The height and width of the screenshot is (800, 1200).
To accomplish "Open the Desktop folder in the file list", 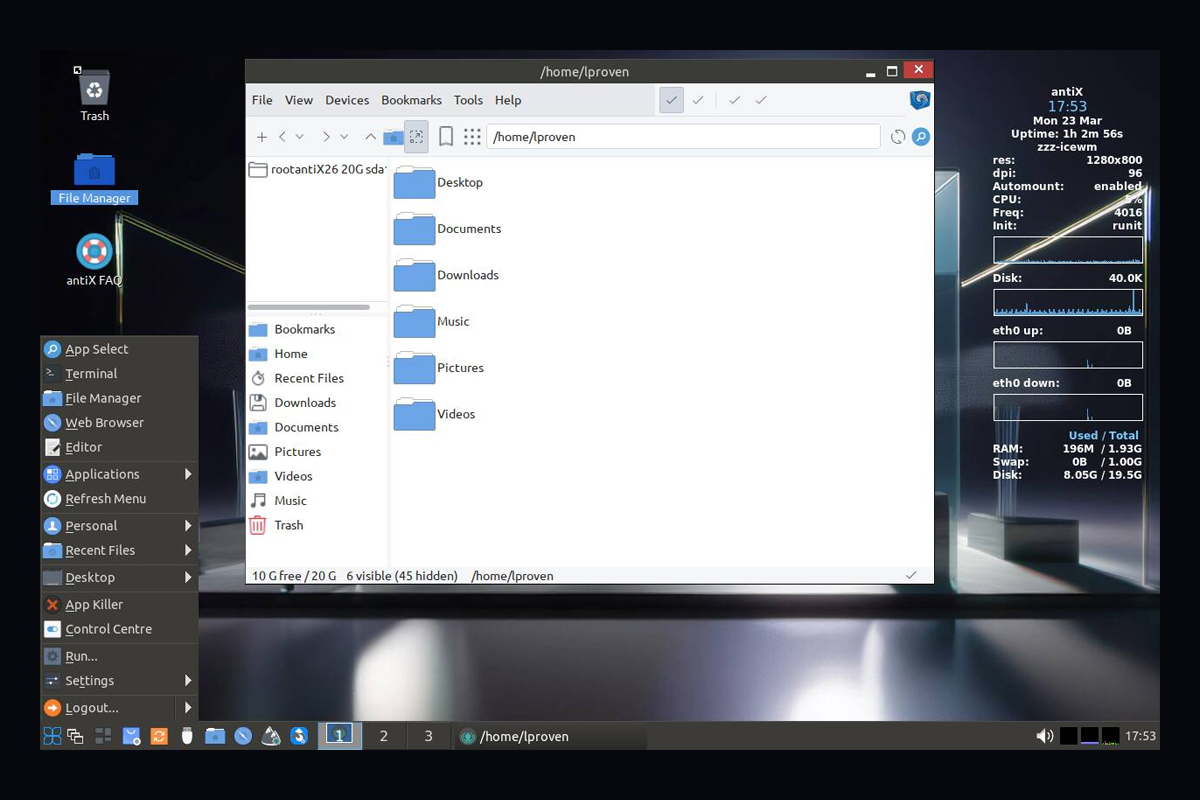I will click(x=438, y=182).
